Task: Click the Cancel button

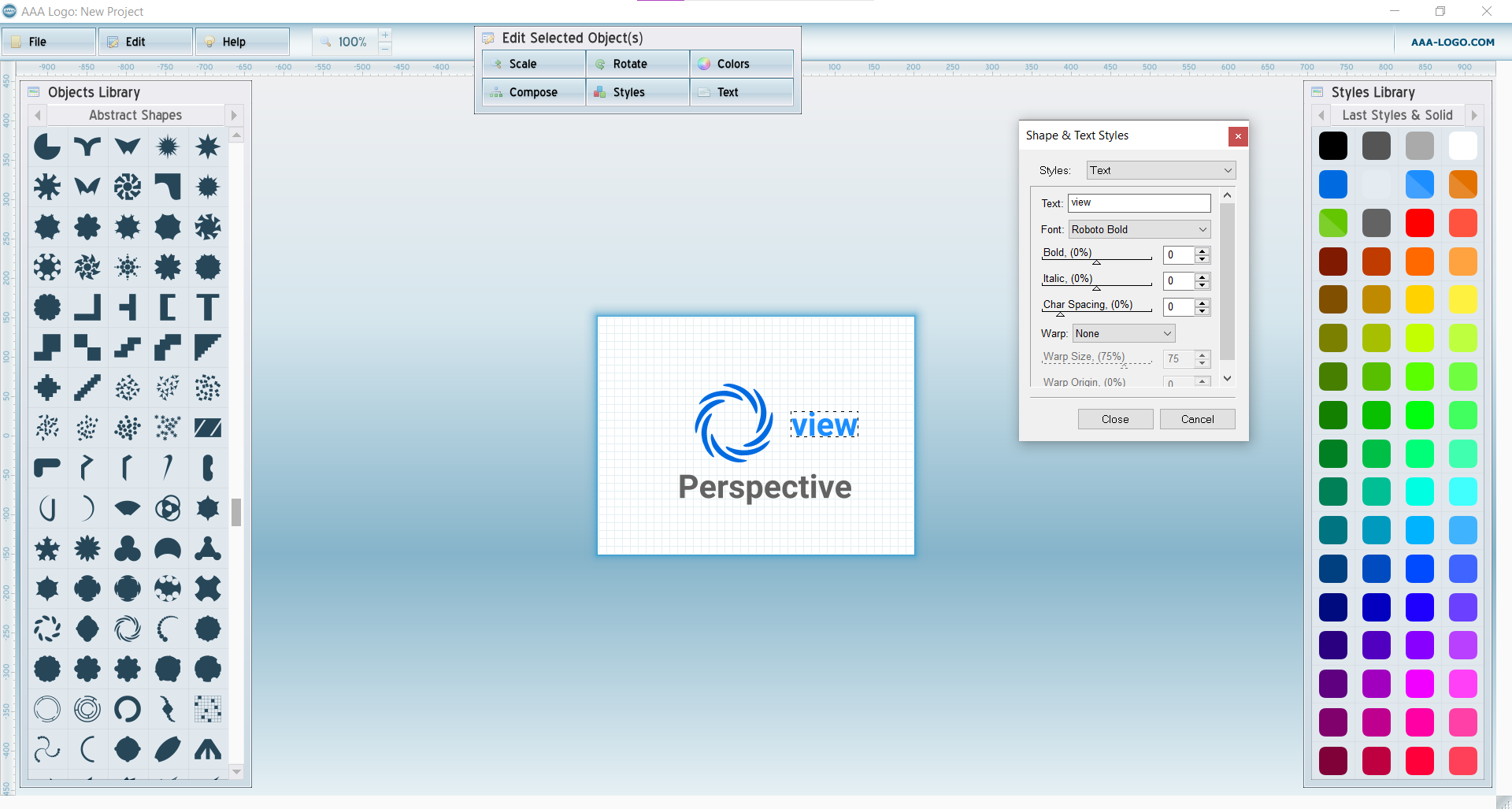Action: click(1197, 419)
